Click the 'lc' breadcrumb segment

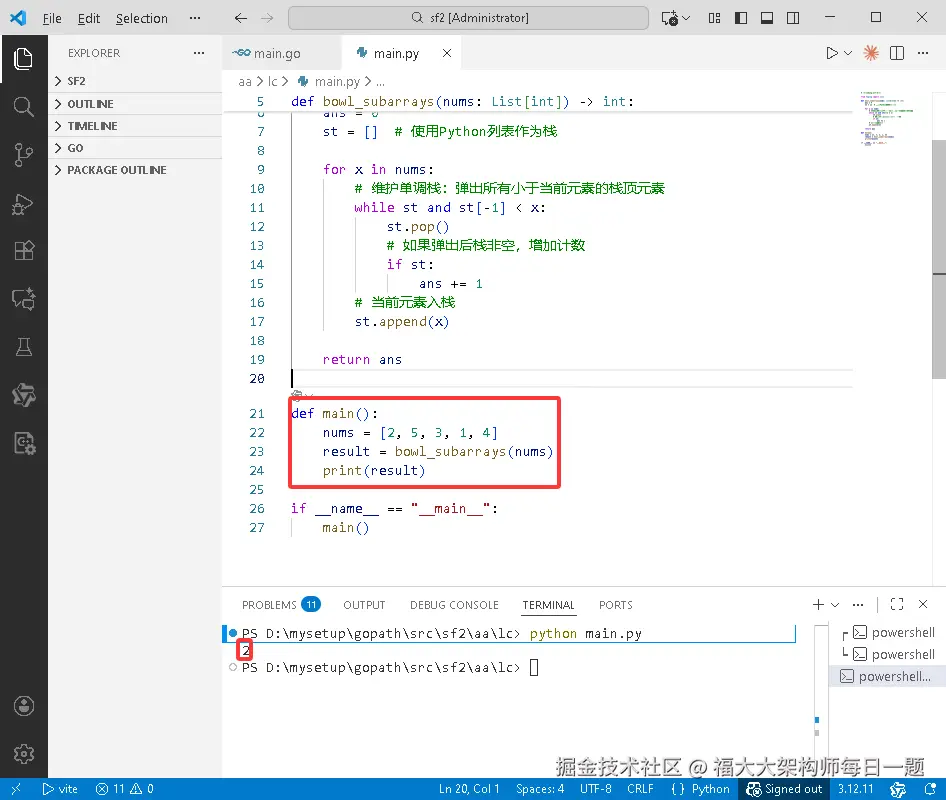click(x=273, y=81)
